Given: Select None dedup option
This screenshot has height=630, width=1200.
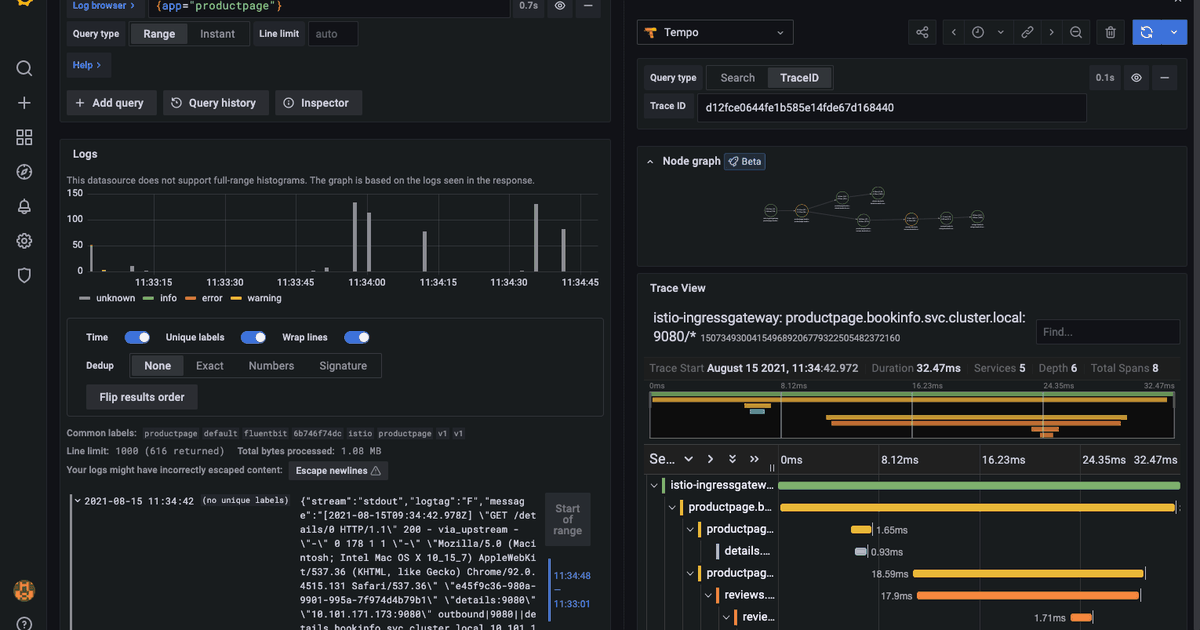Looking at the screenshot, I should pos(157,366).
